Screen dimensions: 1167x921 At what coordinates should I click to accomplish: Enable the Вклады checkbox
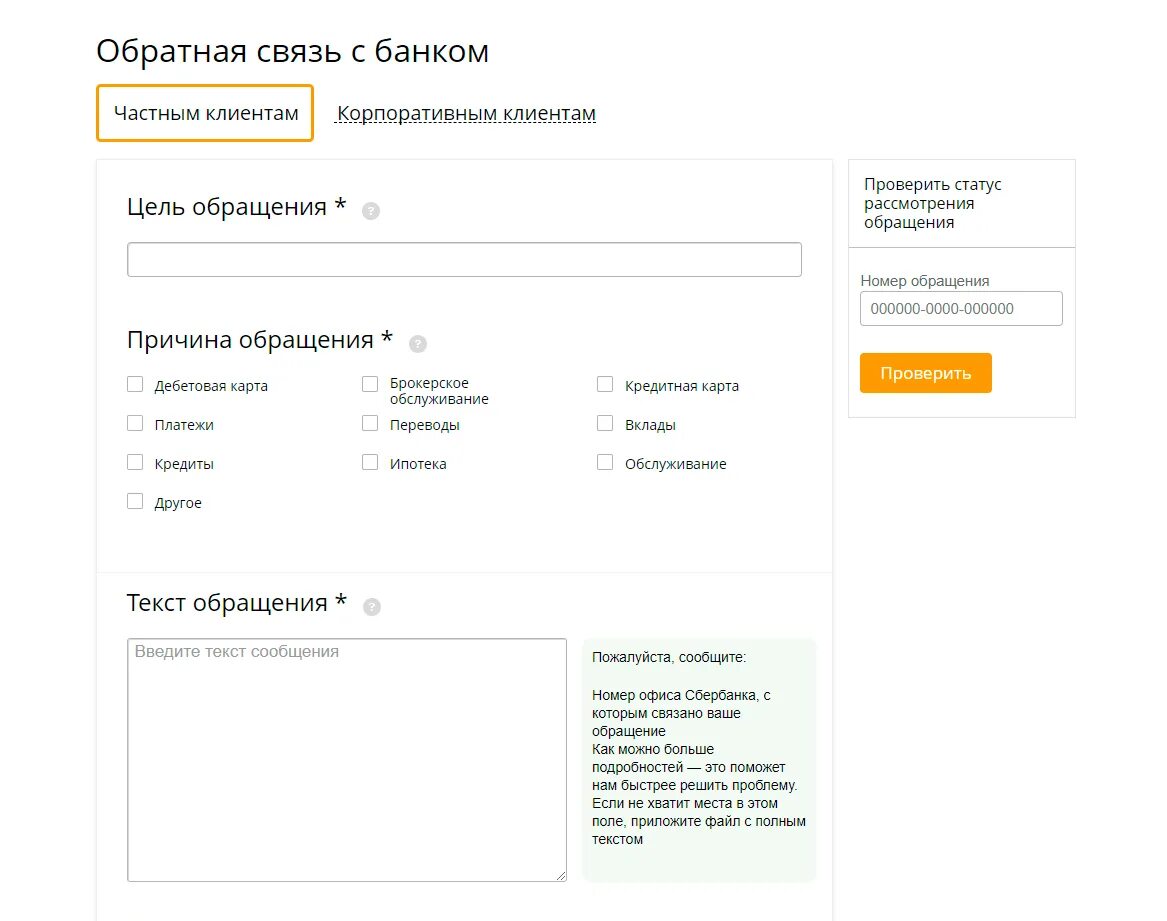click(x=605, y=423)
